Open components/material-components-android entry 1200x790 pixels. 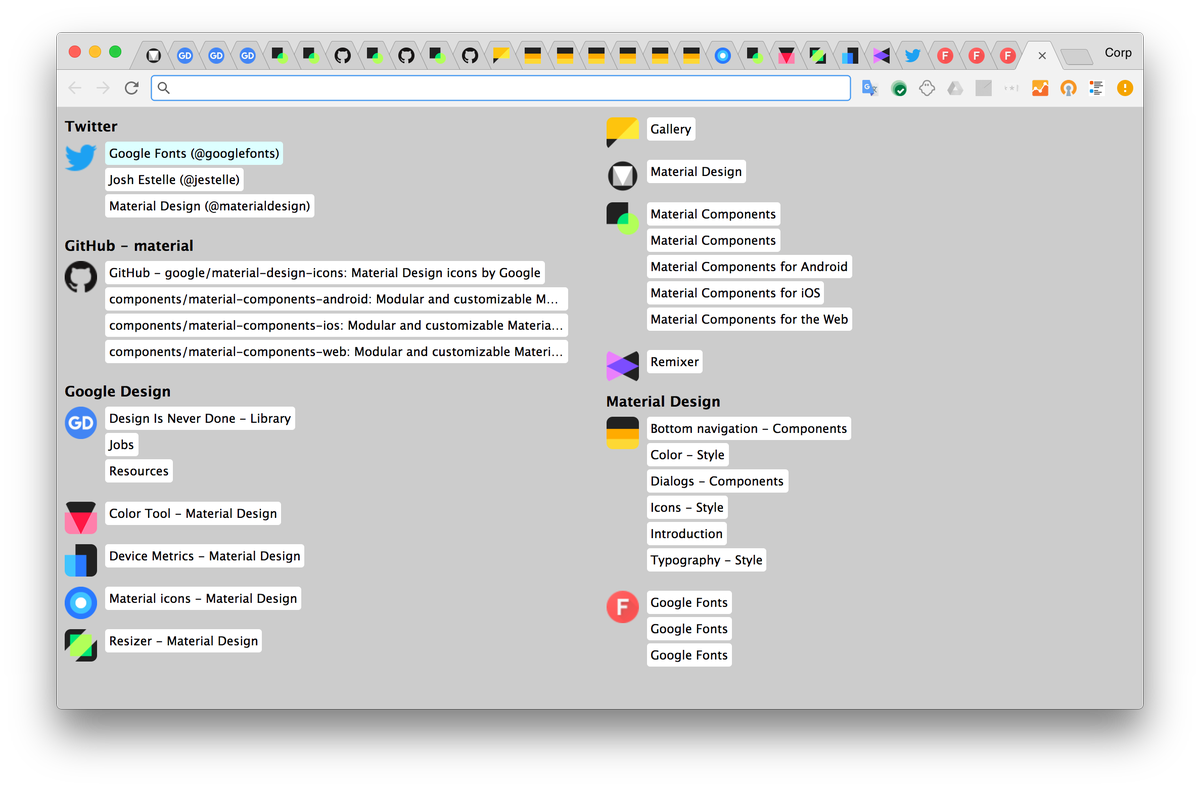pyautogui.click(x=336, y=299)
